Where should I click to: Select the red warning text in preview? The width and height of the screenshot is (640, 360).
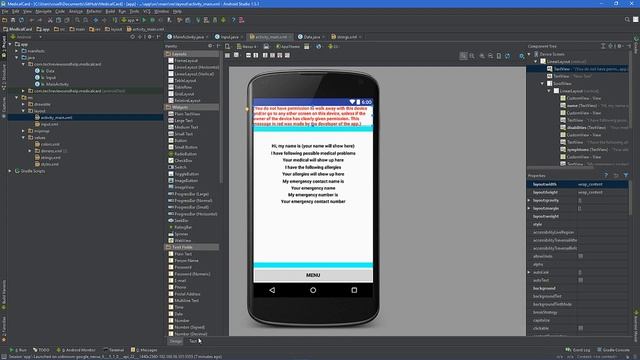pos(312,116)
